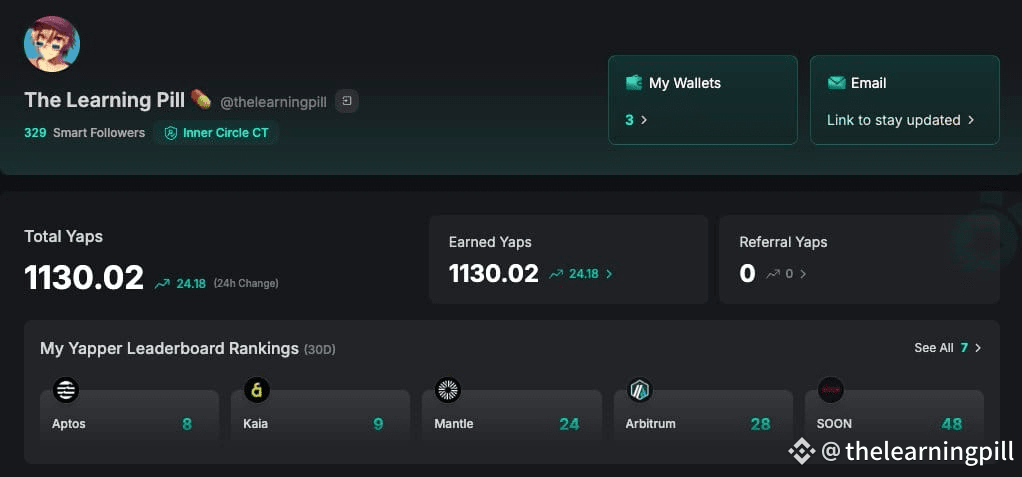
Task: Open the Referral Yaps card
Action: coord(859,259)
